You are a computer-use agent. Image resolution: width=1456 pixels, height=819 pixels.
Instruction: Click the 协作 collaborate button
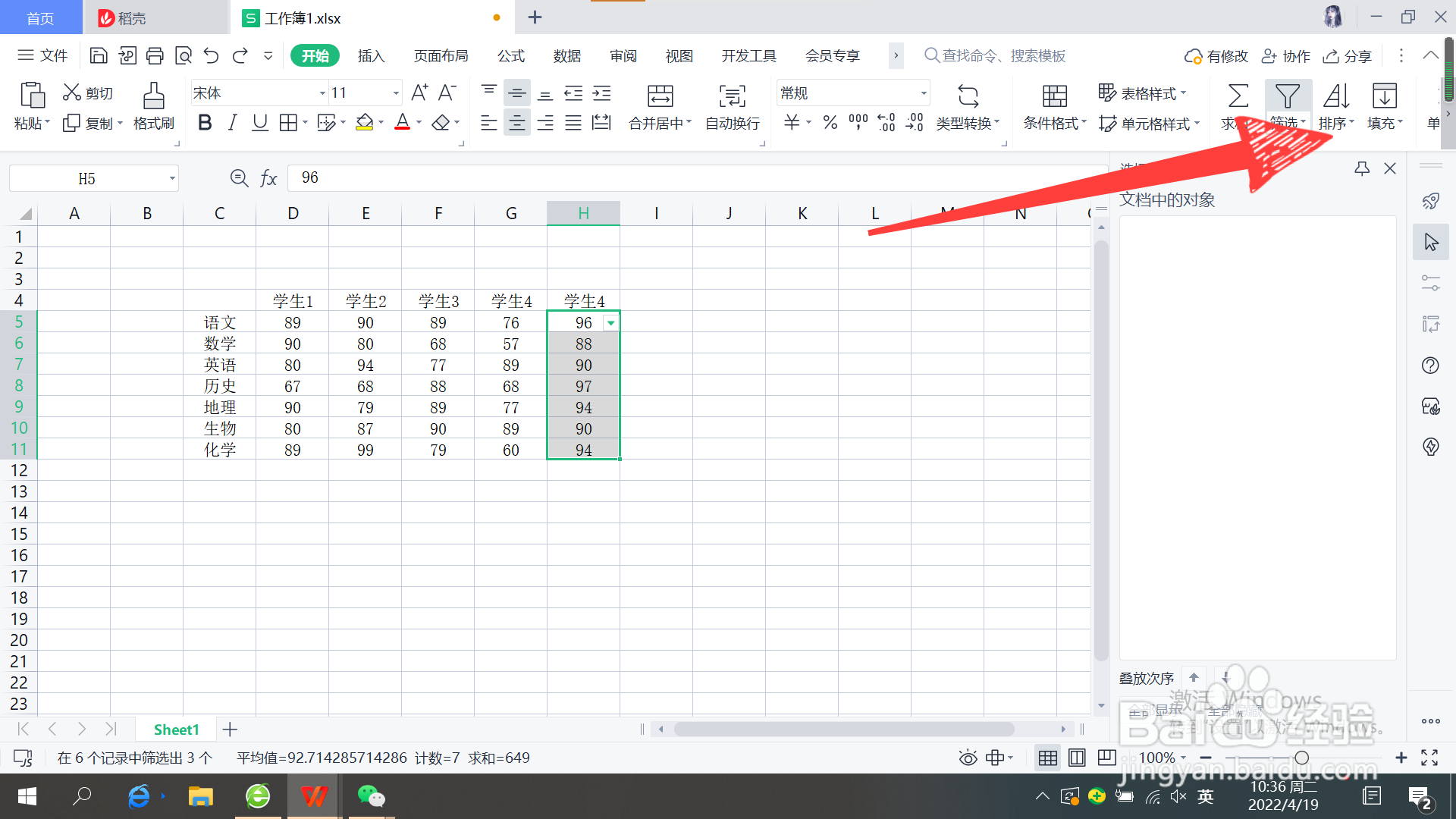pyautogui.click(x=1286, y=56)
